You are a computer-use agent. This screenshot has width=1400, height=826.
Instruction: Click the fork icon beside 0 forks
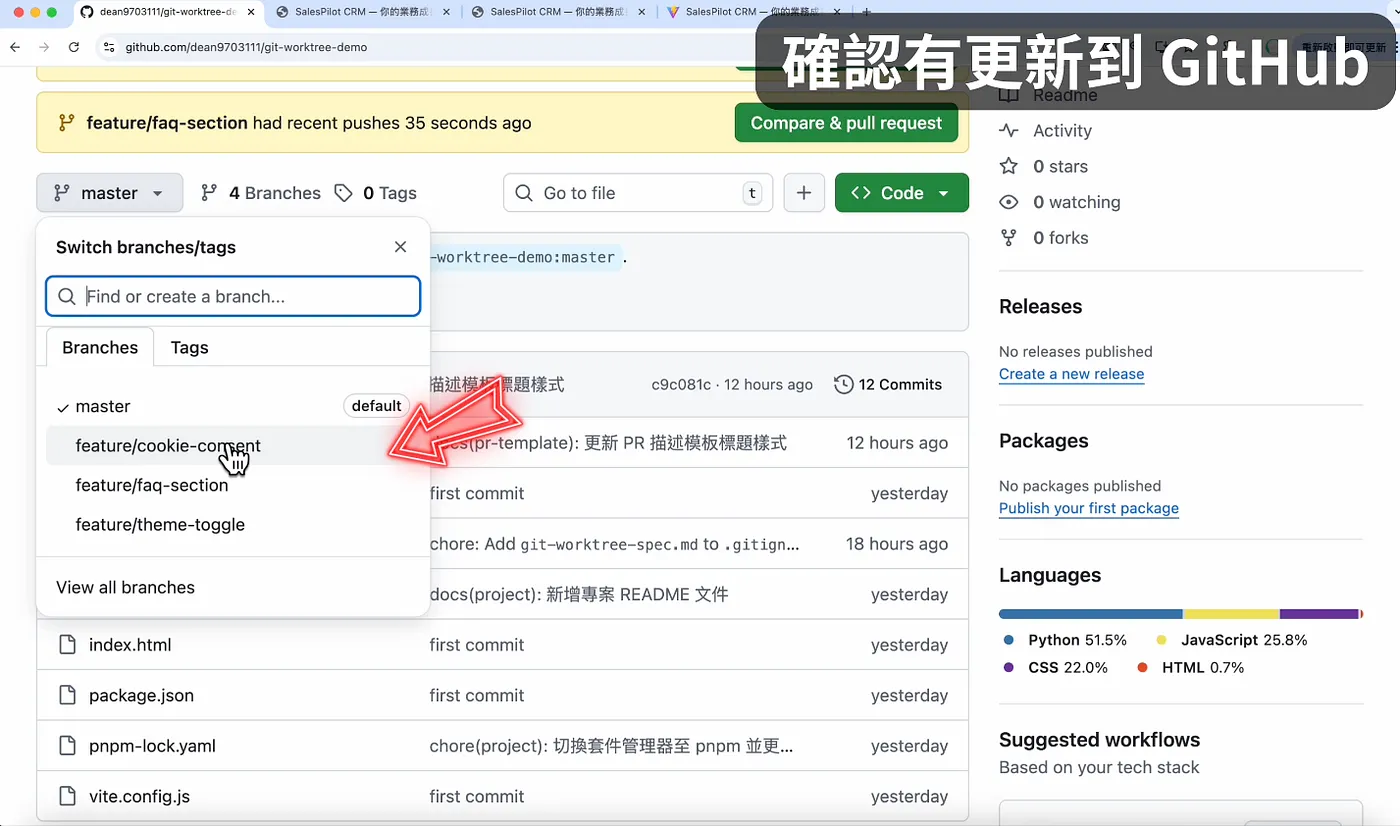click(1009, 238)
